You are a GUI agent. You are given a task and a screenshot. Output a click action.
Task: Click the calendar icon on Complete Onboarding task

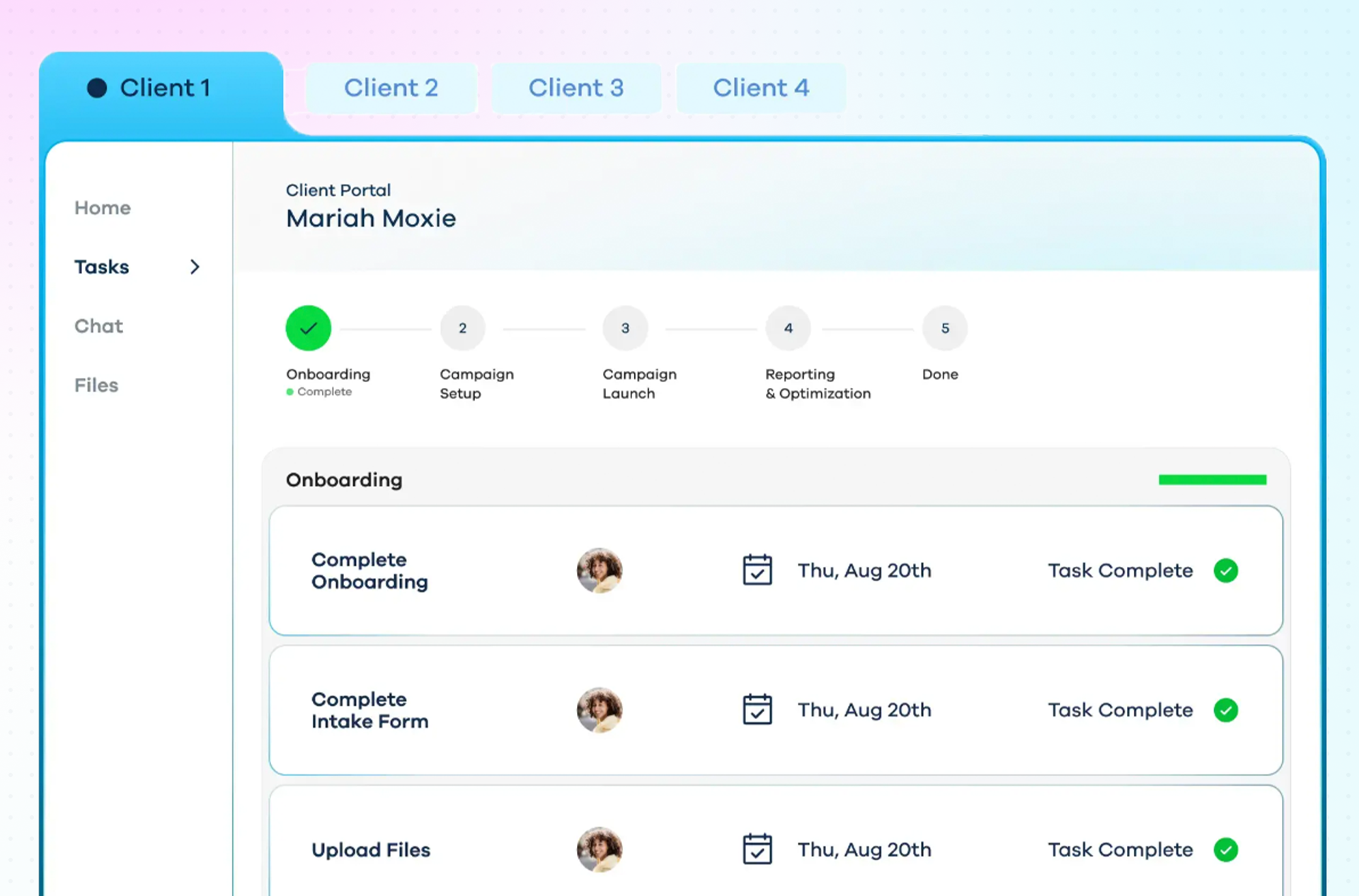pyautogui.click(x=757, y=570)
